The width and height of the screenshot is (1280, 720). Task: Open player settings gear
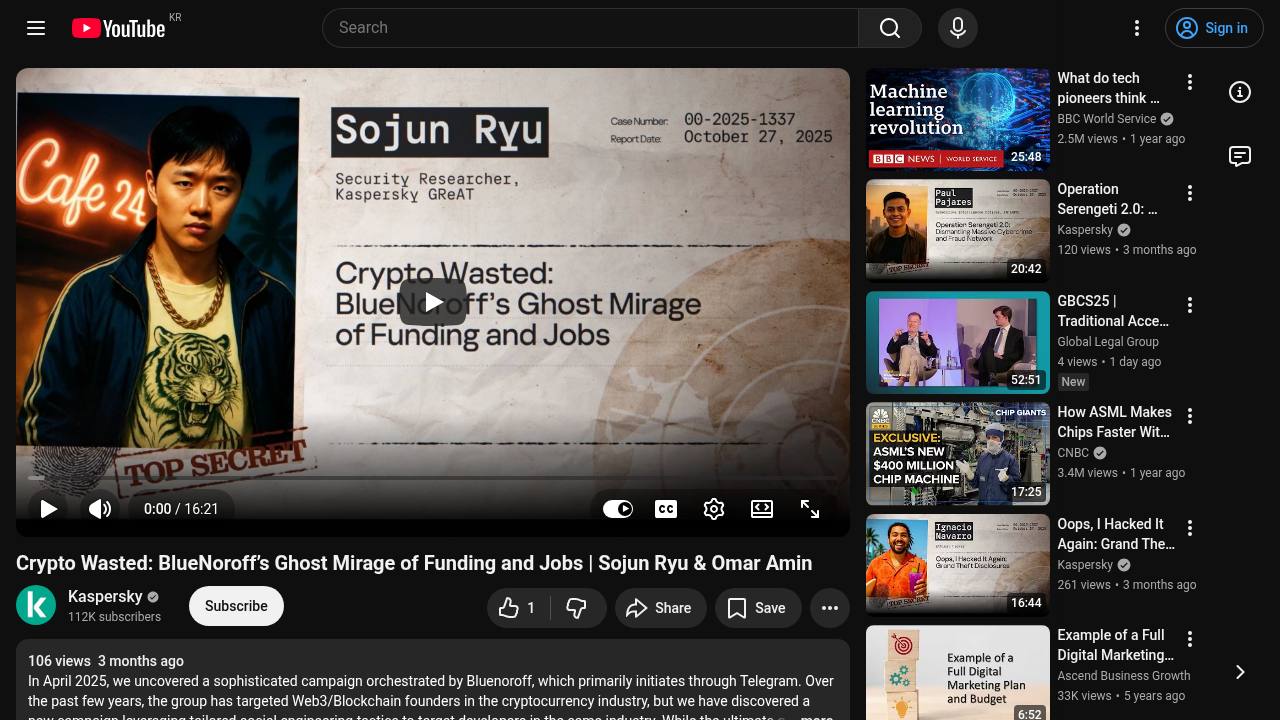coord(714,509)
